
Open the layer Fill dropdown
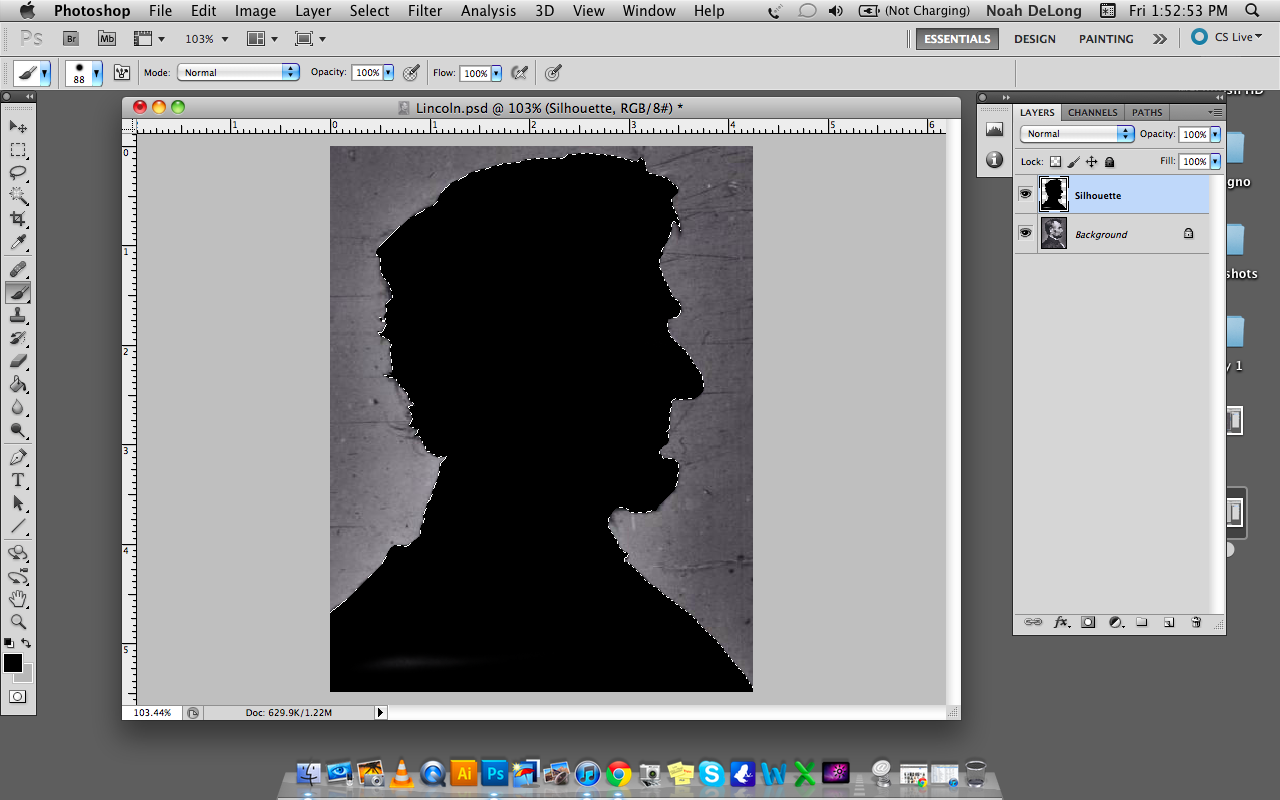(1215, 161)
